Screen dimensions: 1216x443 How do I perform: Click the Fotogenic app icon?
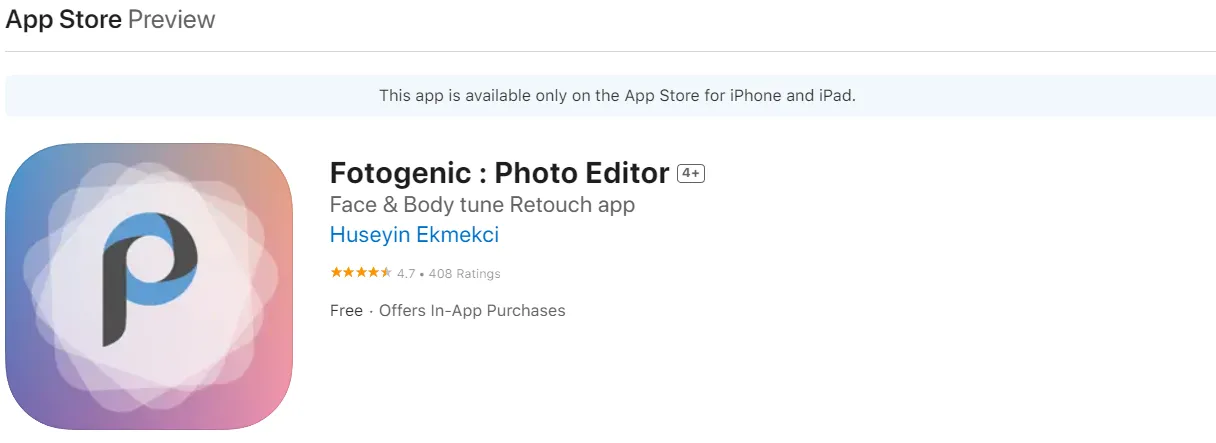click(149, 287)
